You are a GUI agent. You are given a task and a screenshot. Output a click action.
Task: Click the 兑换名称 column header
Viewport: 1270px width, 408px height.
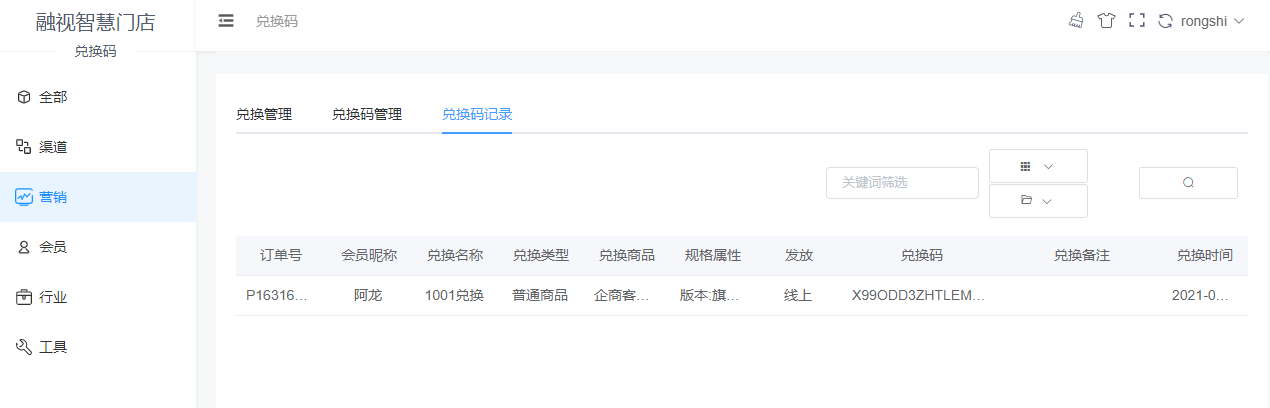tap(455, 256)
